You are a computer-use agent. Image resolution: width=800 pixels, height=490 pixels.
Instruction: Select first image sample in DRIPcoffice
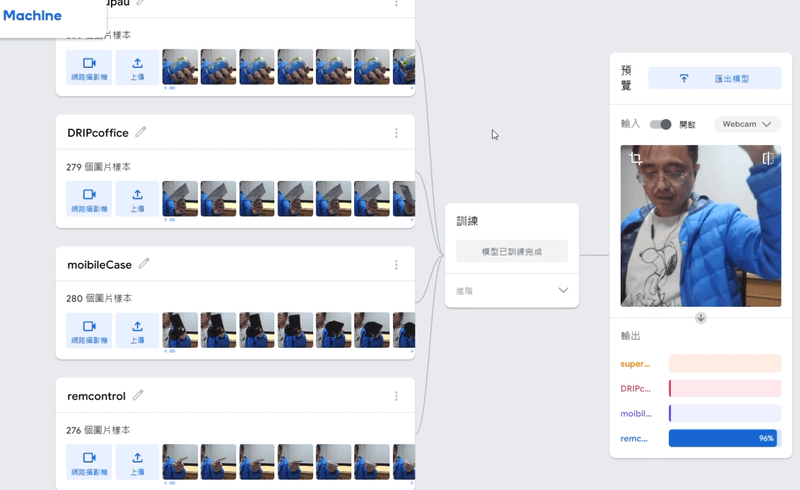pyautogui.click(x=180, y=199)
